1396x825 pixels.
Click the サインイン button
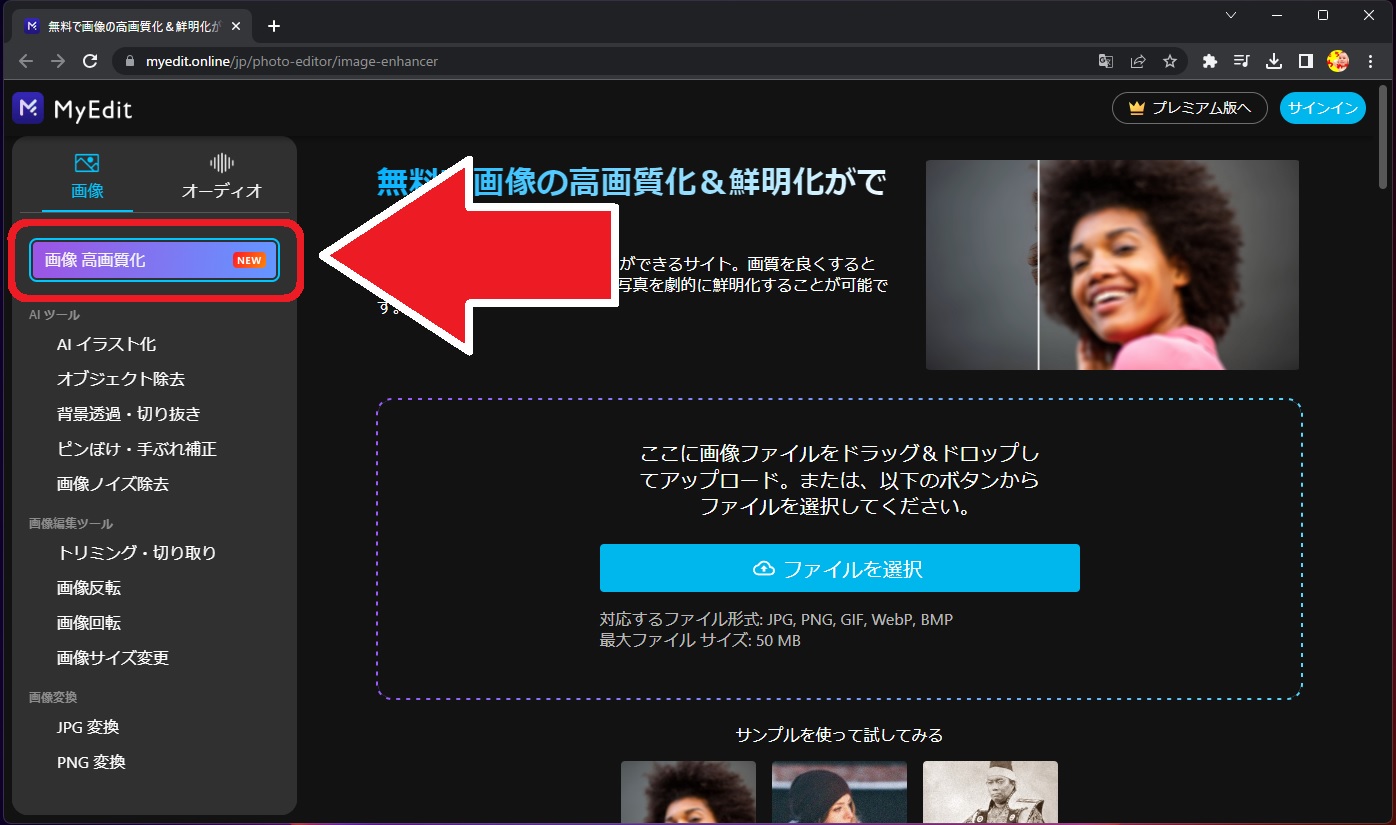click(x=1323, y=108)
